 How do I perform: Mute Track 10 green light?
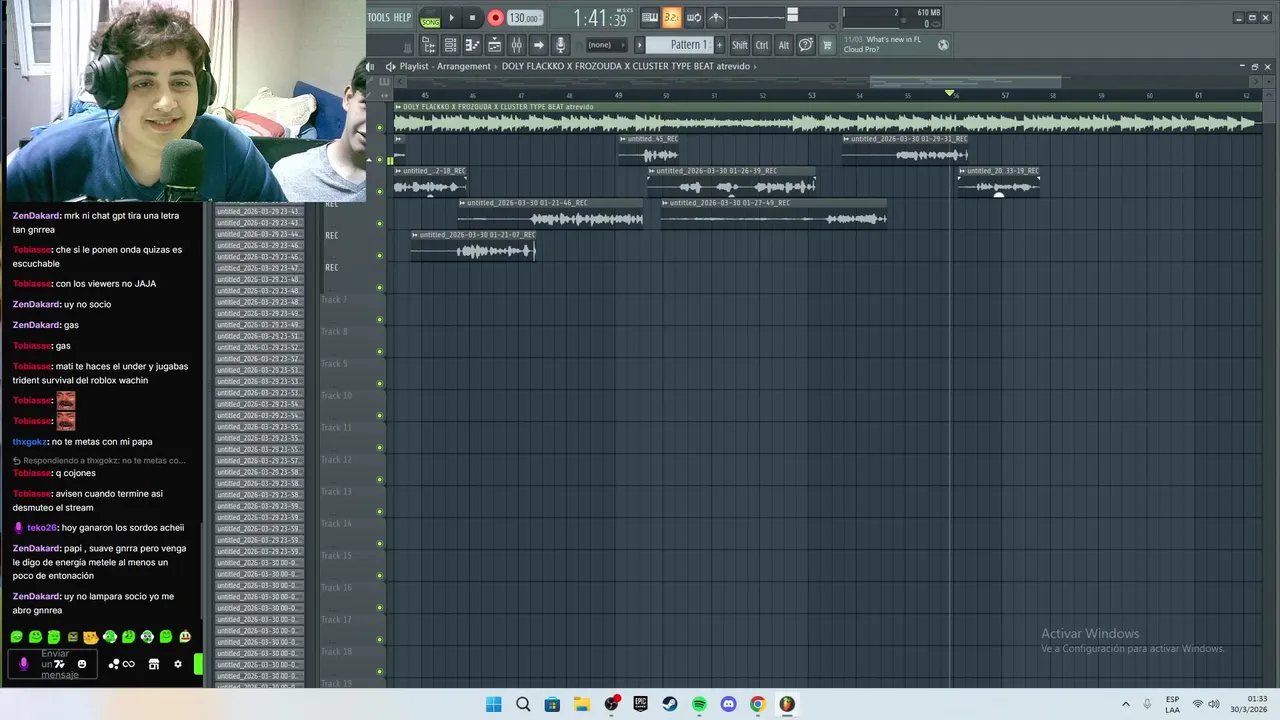tap(379, 415)
